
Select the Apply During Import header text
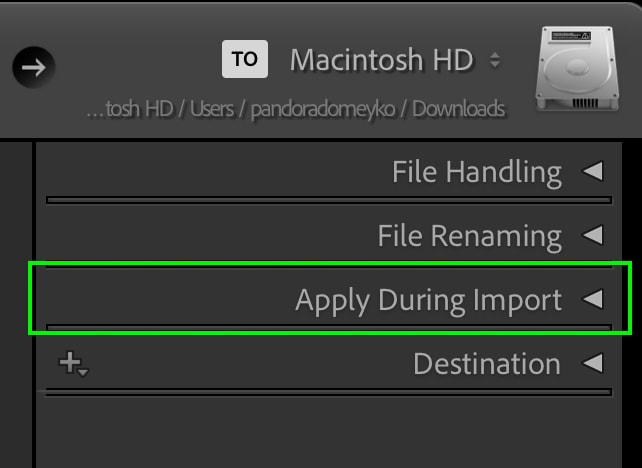pyautogui.click(x=429, y=301)
